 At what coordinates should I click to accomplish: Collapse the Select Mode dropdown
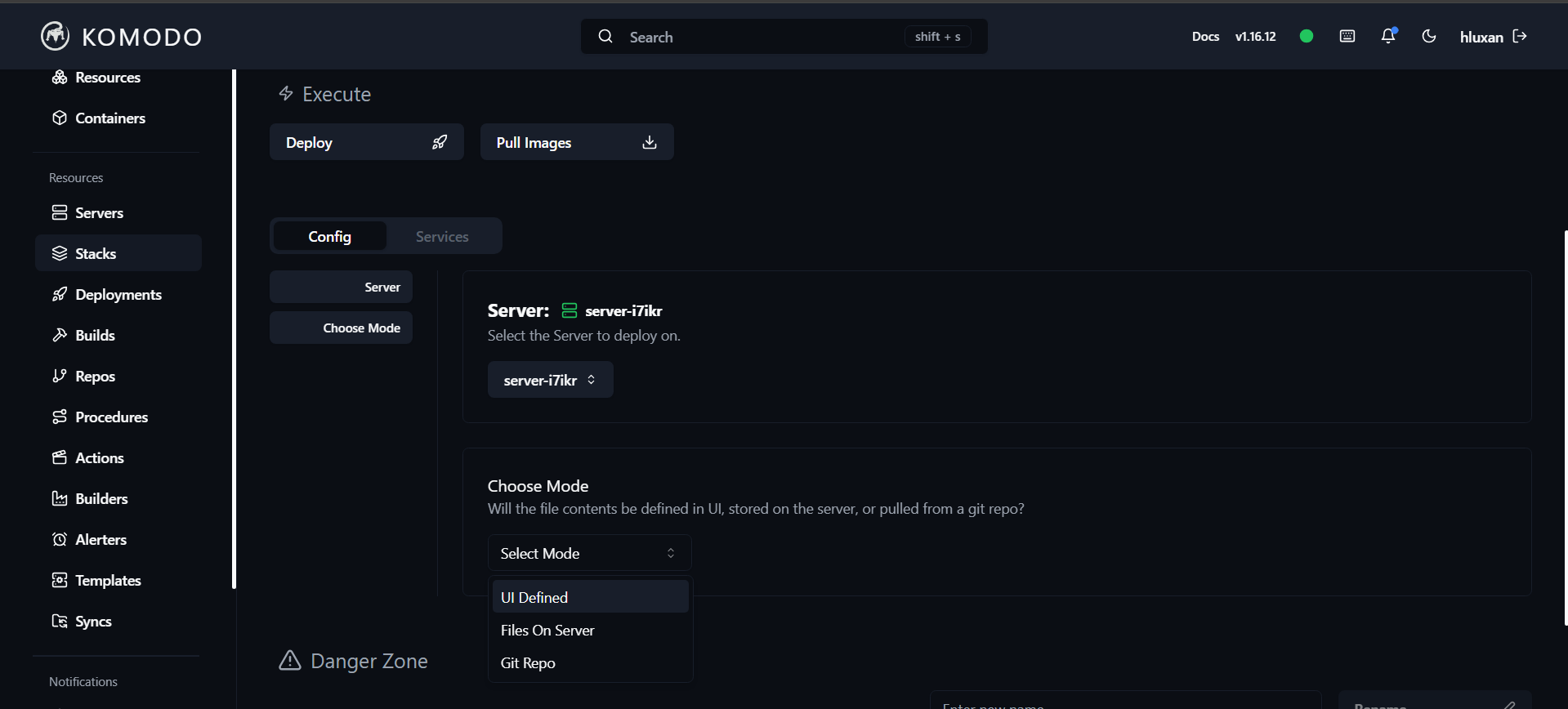589,553
